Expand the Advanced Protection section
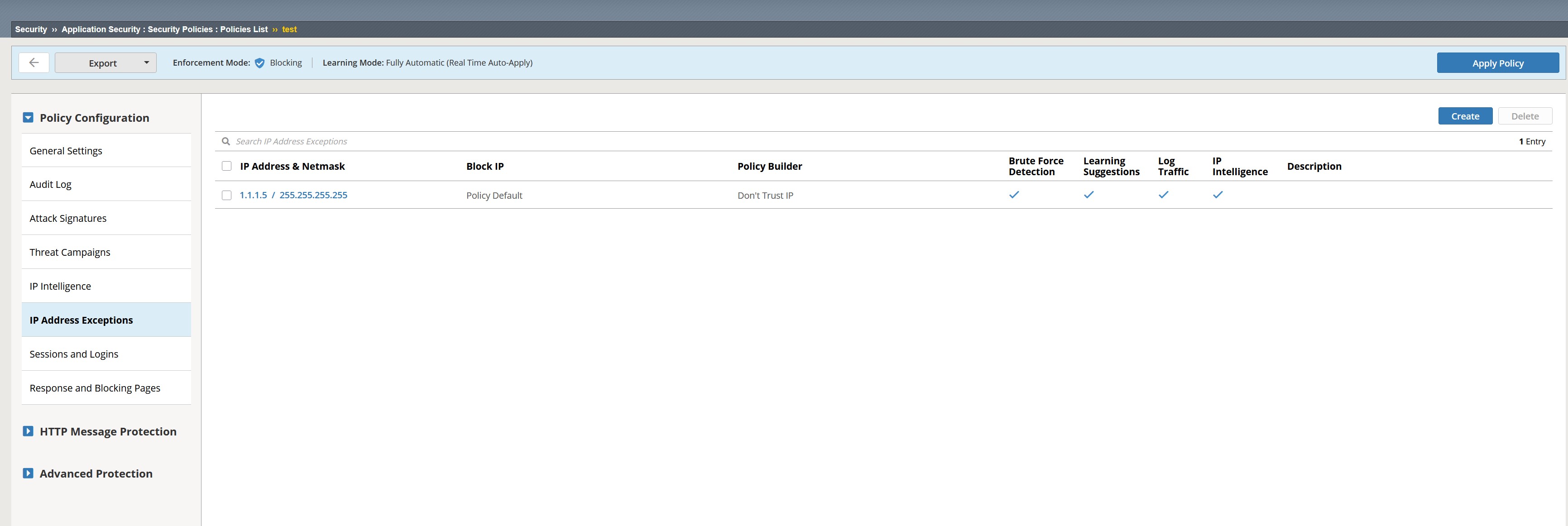 28,473
